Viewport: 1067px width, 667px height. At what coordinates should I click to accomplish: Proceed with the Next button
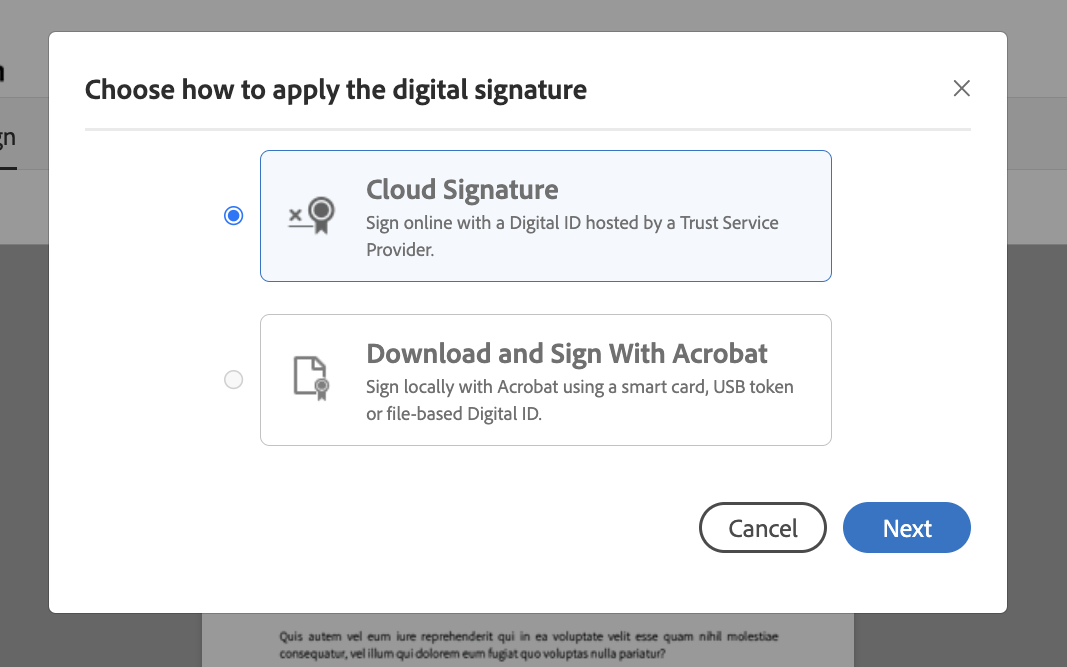pos(906,527)
